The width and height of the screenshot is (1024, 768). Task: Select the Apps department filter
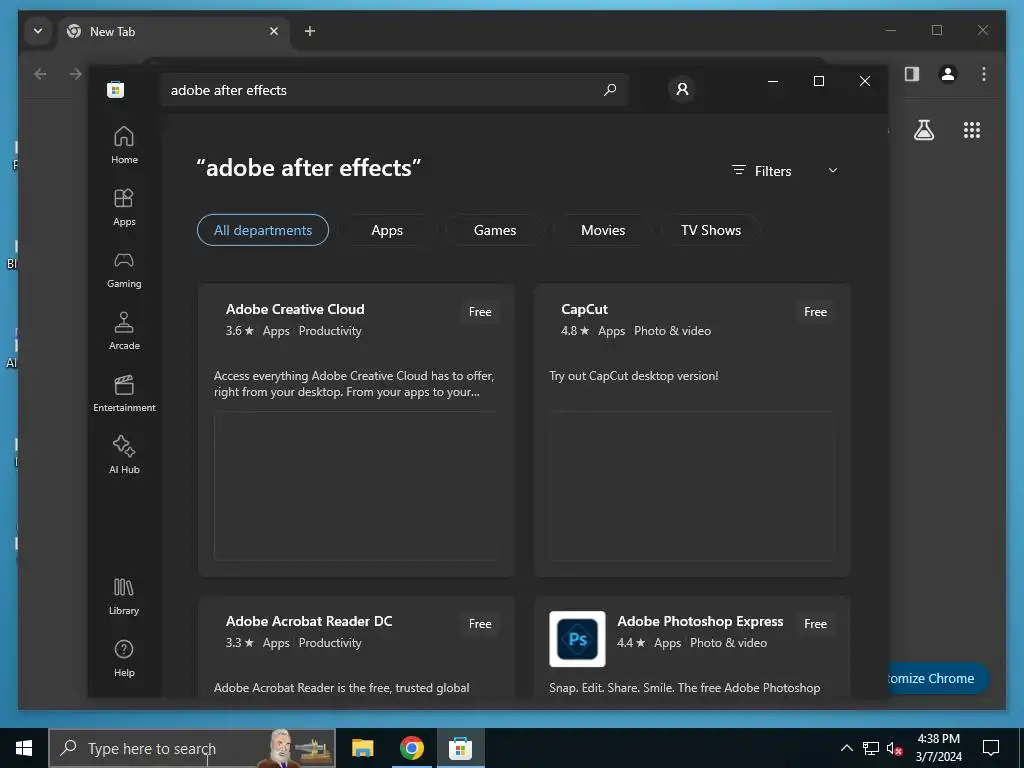click(x=387, y=230)
